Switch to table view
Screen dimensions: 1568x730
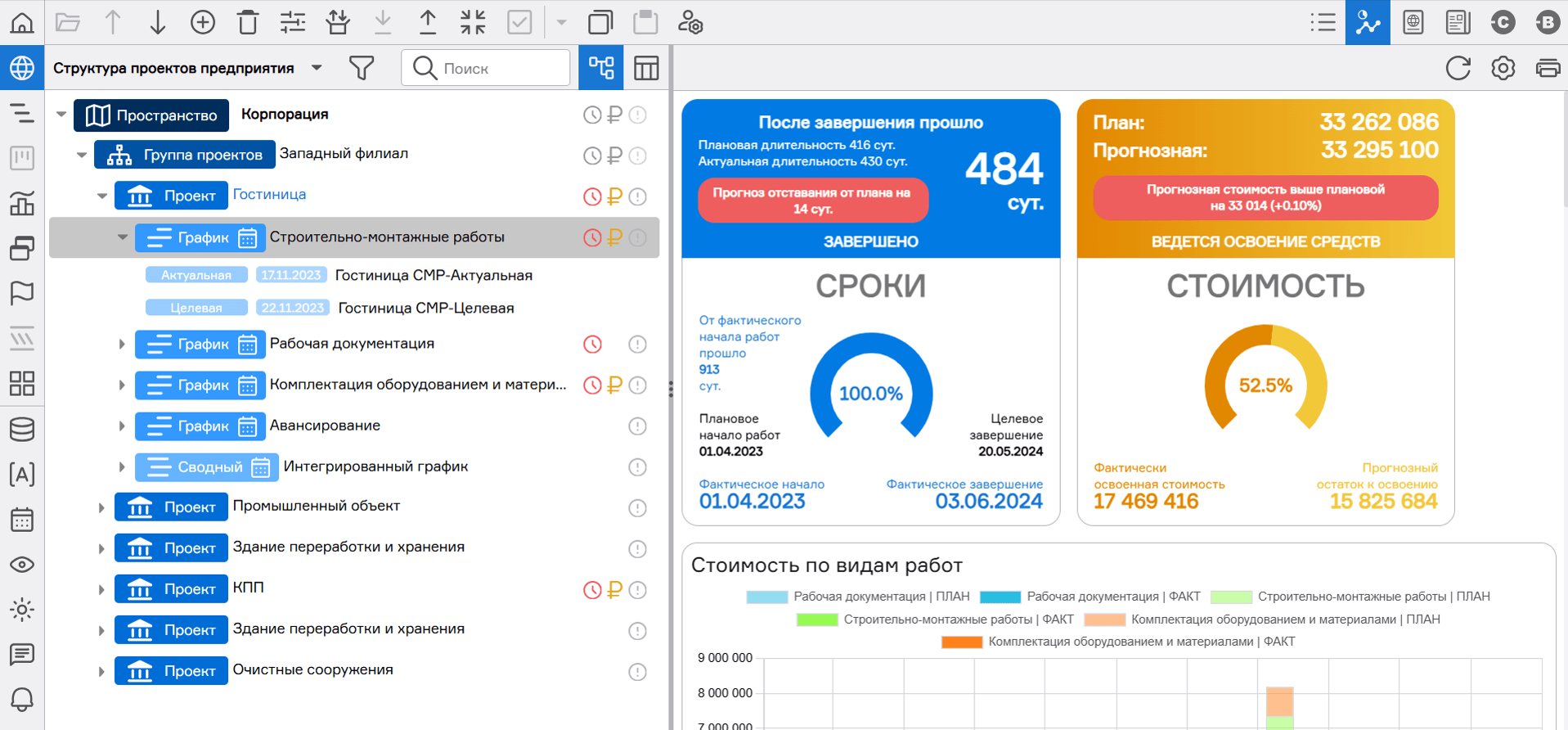coord(646,68)
